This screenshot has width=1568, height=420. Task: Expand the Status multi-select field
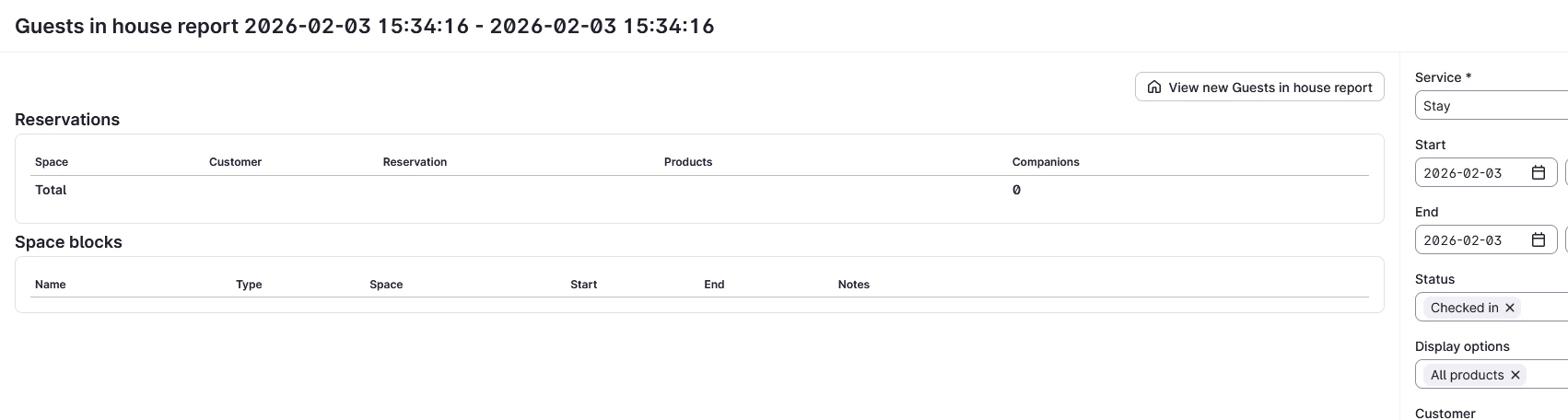click(1548, 308)
